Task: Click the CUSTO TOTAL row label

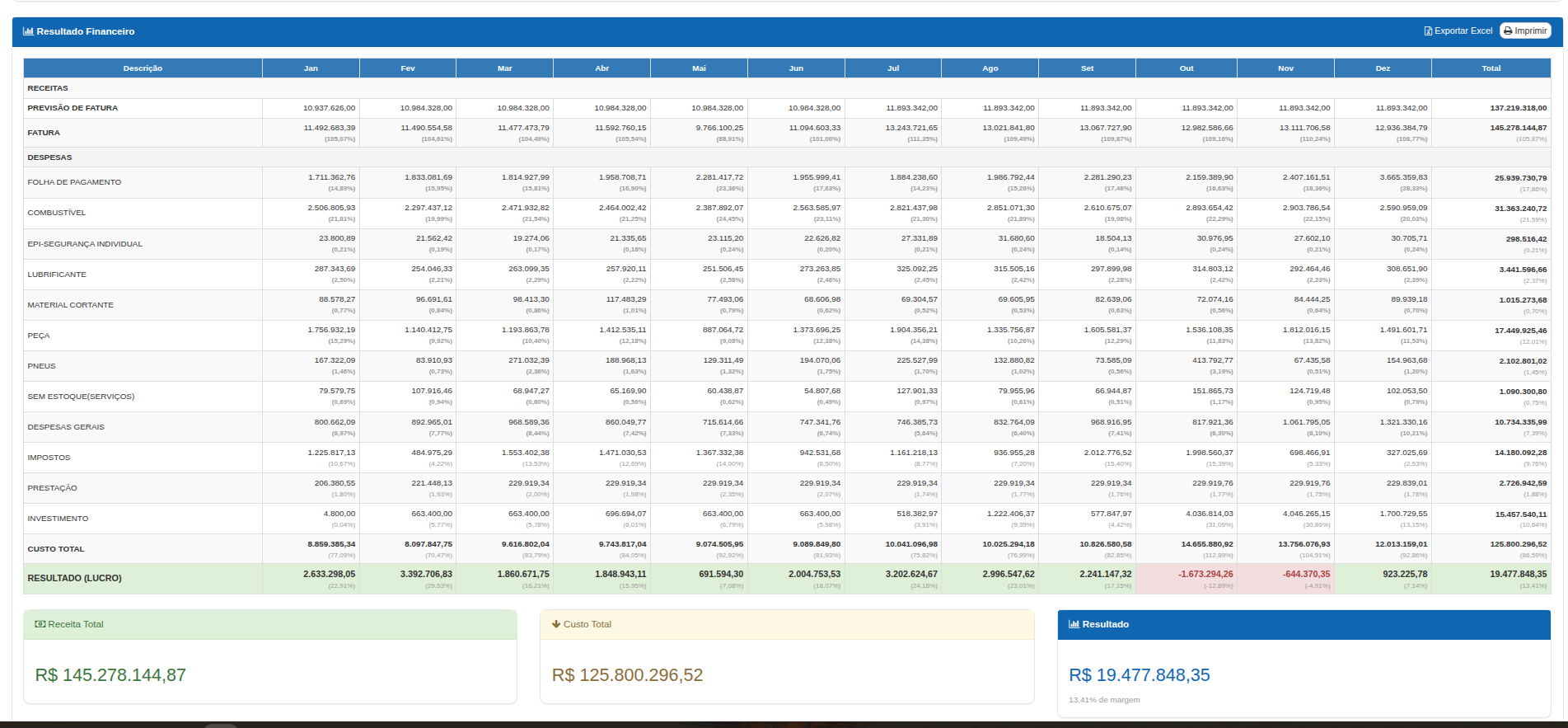Action: 56,549
